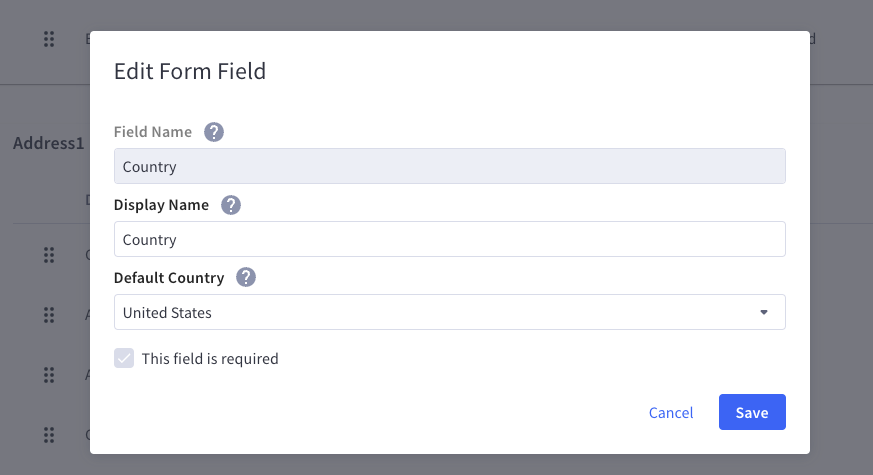The height and width of the screenshot is (475, 873).
Task: Open the Default Country dropdown showing United States
Action: coord(450,312)
